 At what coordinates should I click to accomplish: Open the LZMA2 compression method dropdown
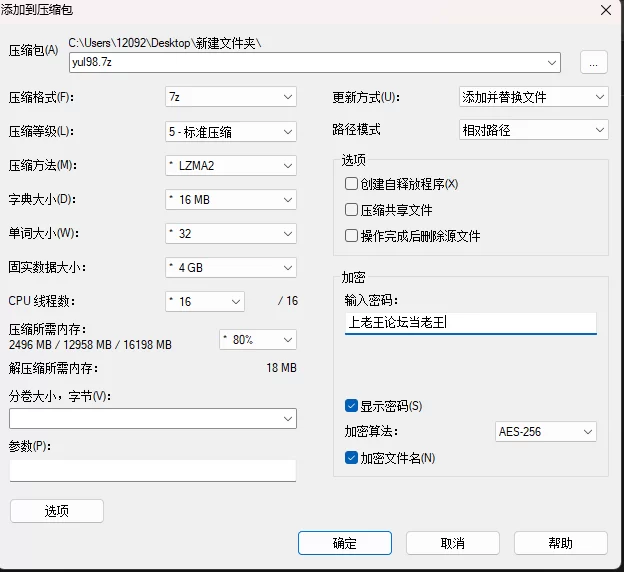coord(231,165)
